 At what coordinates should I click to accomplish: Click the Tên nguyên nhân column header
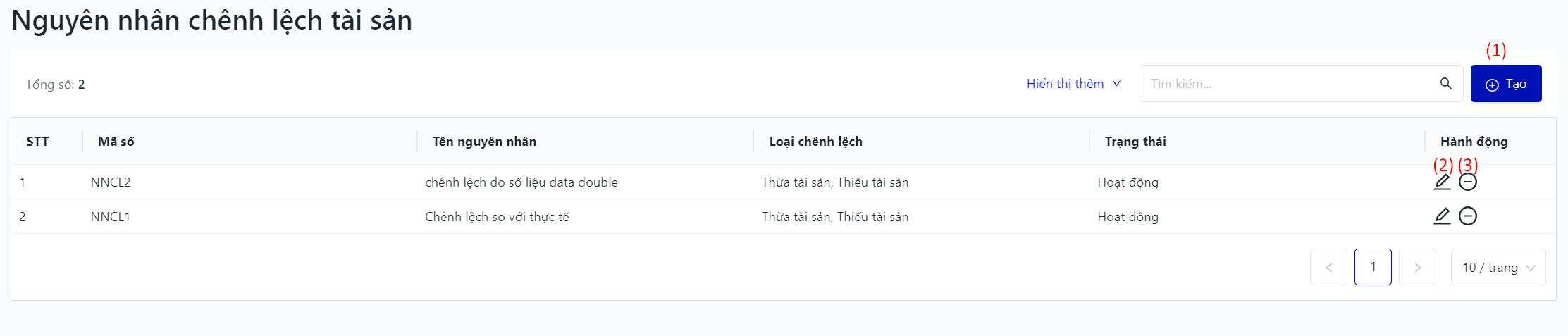(x=484, y=142)
